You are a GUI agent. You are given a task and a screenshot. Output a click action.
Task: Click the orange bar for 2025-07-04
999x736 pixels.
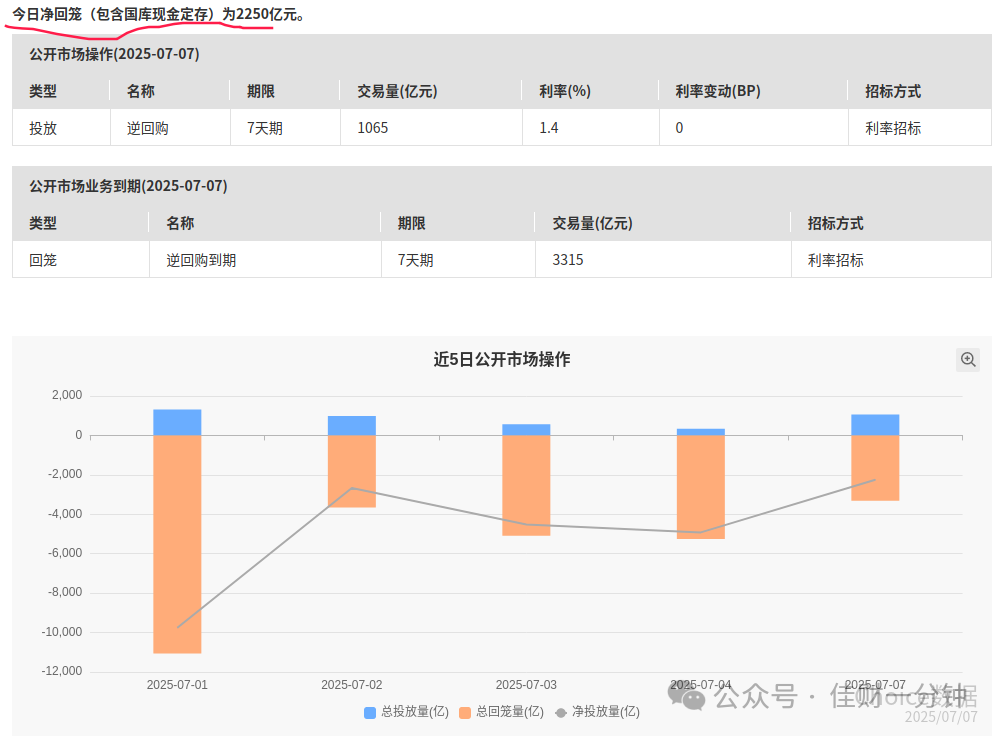coord(701,487)
